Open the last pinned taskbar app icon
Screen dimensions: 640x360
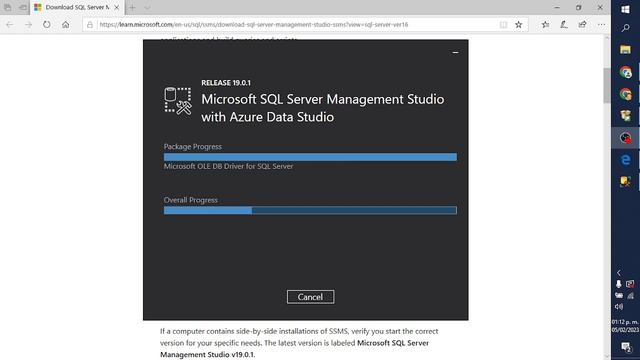625,181
